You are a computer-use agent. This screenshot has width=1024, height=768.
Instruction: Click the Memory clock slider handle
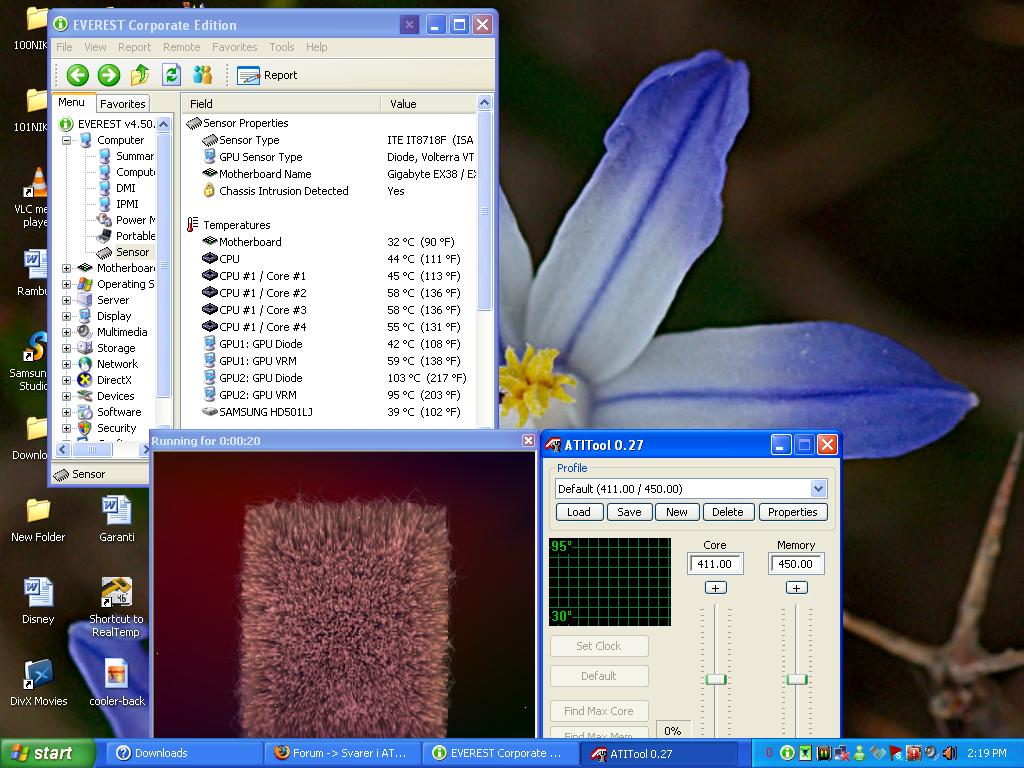click(x=797, y=679)
